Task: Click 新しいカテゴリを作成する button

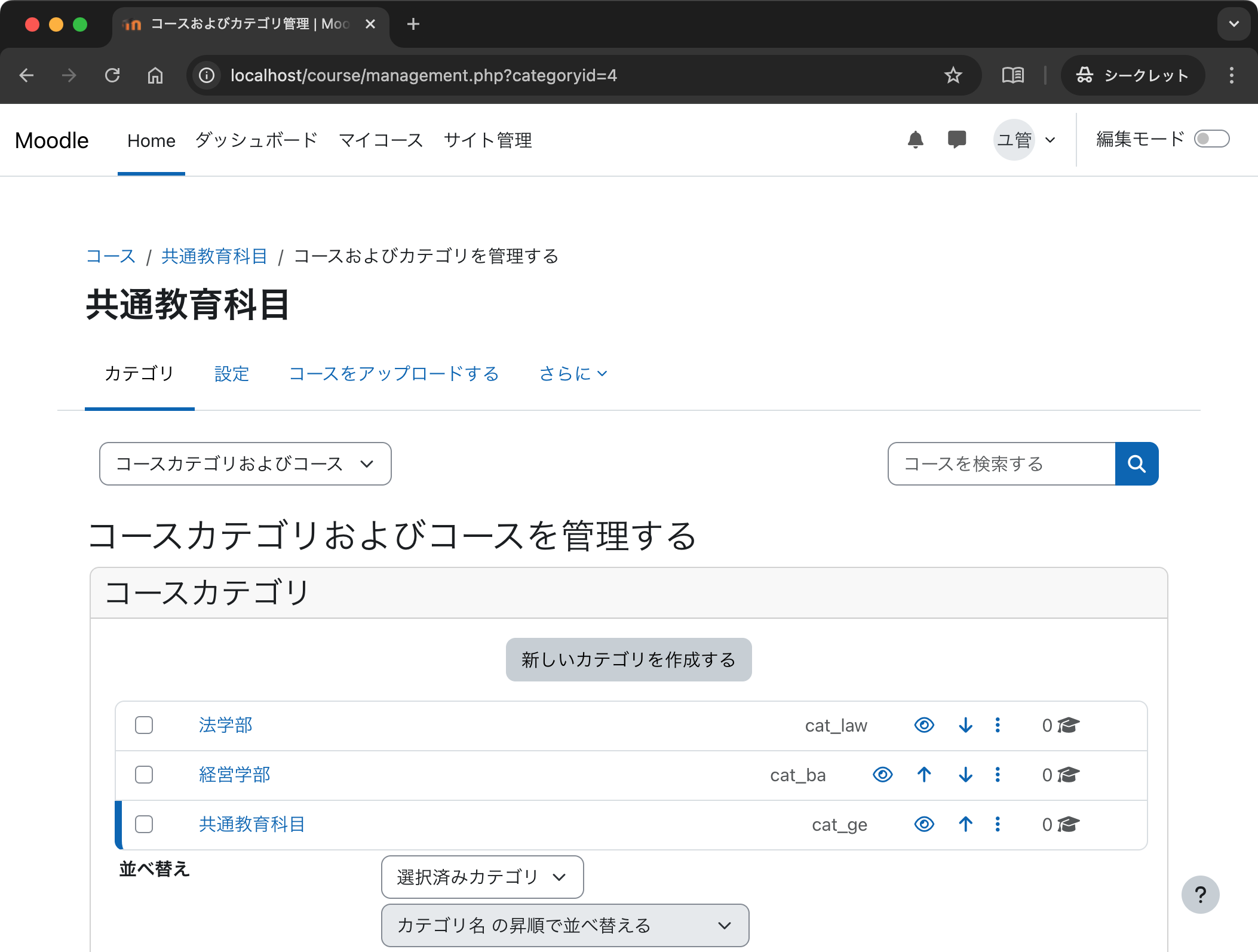Action: click(628, 659)
